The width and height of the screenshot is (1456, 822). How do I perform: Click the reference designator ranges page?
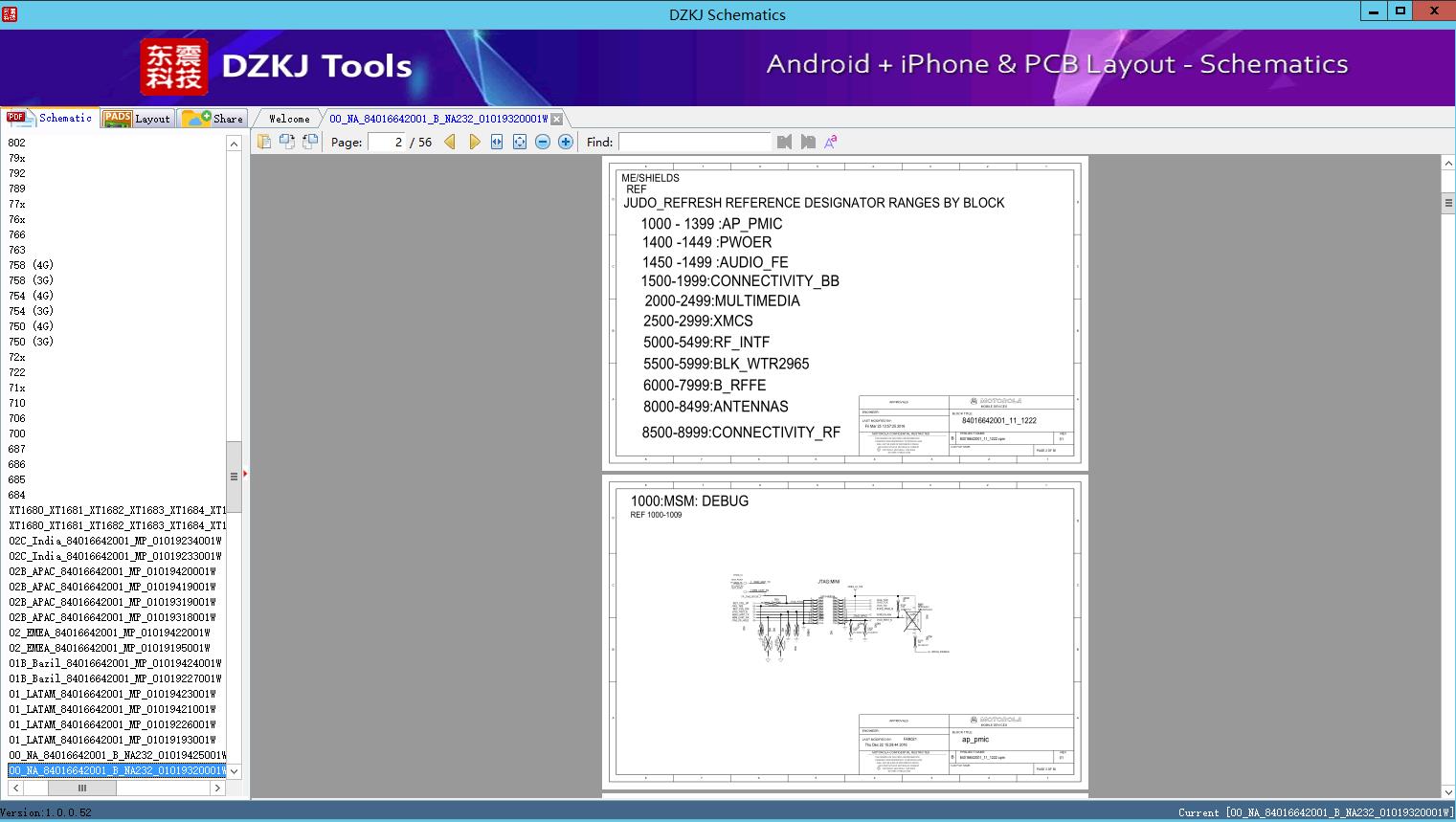pos(845,314)
